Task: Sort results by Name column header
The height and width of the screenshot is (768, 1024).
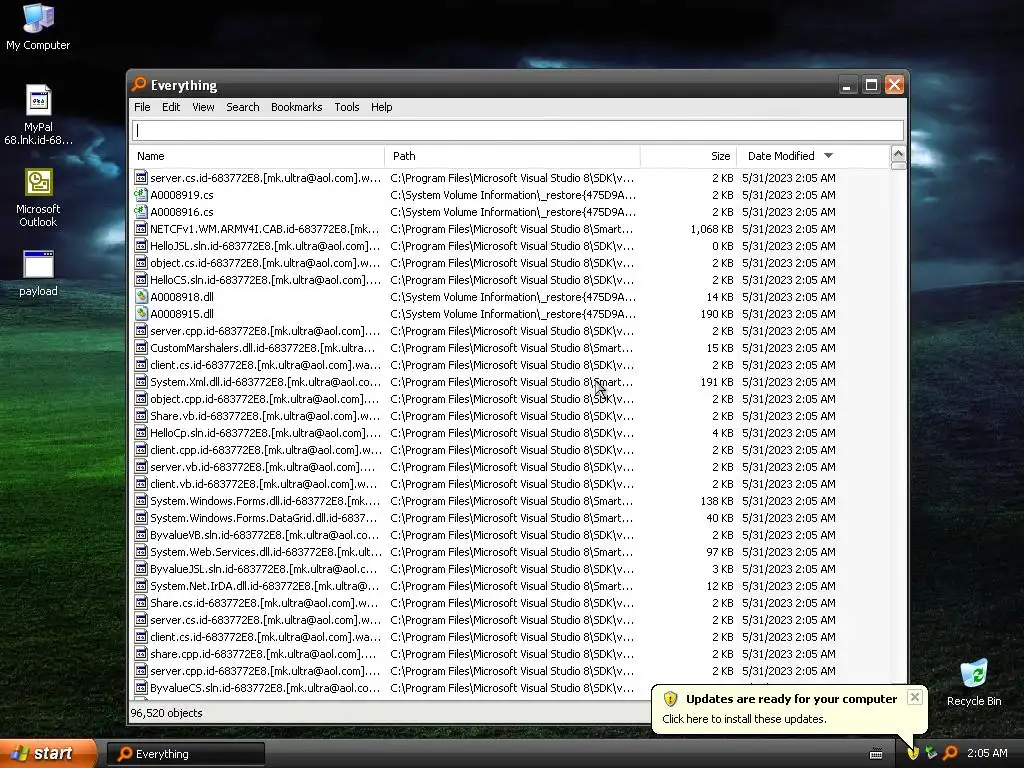Action: (257, 156)
